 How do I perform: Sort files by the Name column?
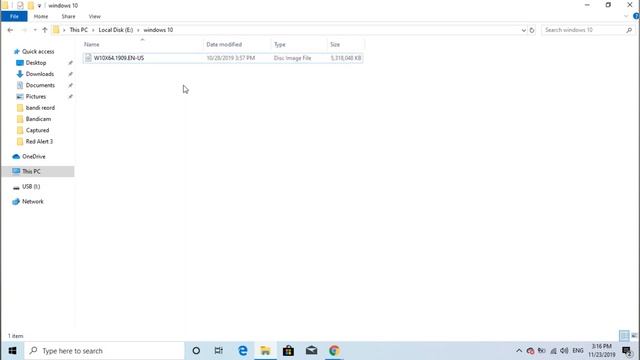coord(91,44)
